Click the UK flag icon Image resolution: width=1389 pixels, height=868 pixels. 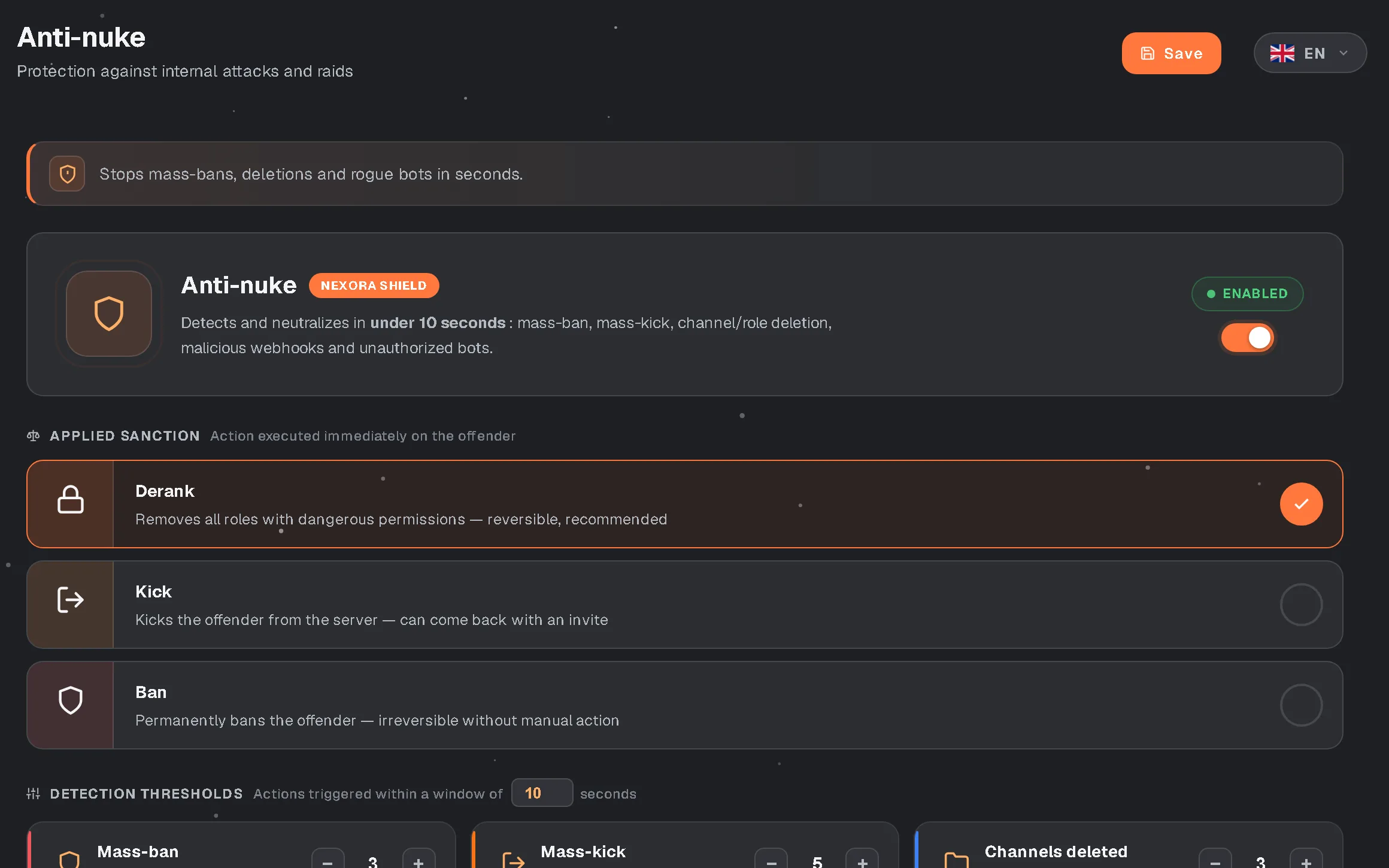[x=1282, y=53]
